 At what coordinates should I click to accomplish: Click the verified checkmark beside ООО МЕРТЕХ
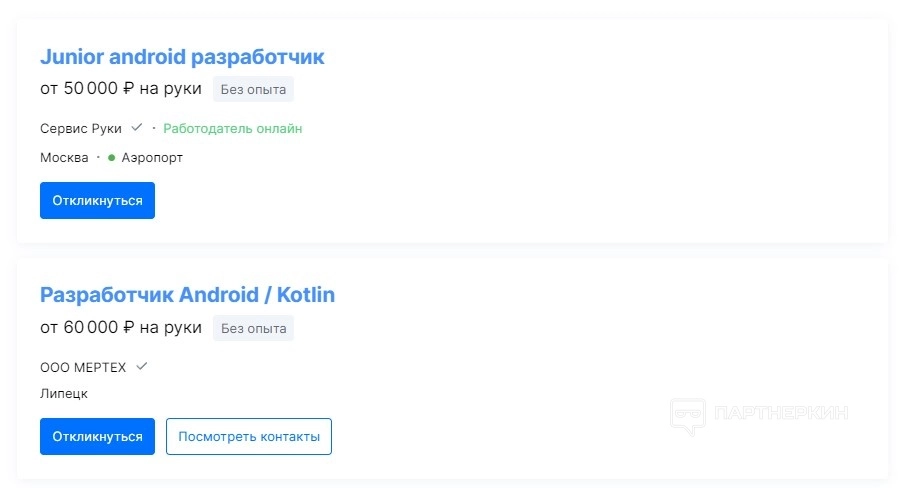coord(142,367)
